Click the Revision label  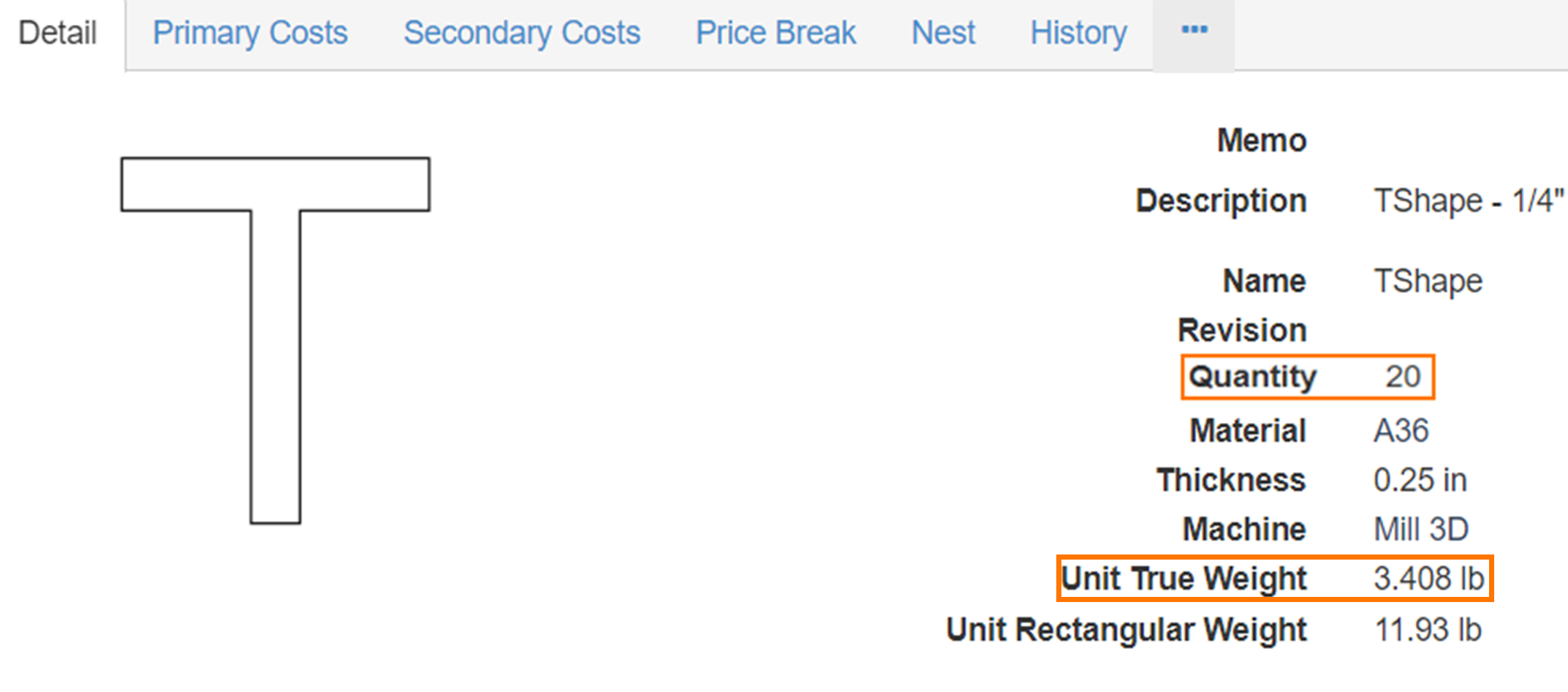pyautogui.click(x=1242, y=331)
